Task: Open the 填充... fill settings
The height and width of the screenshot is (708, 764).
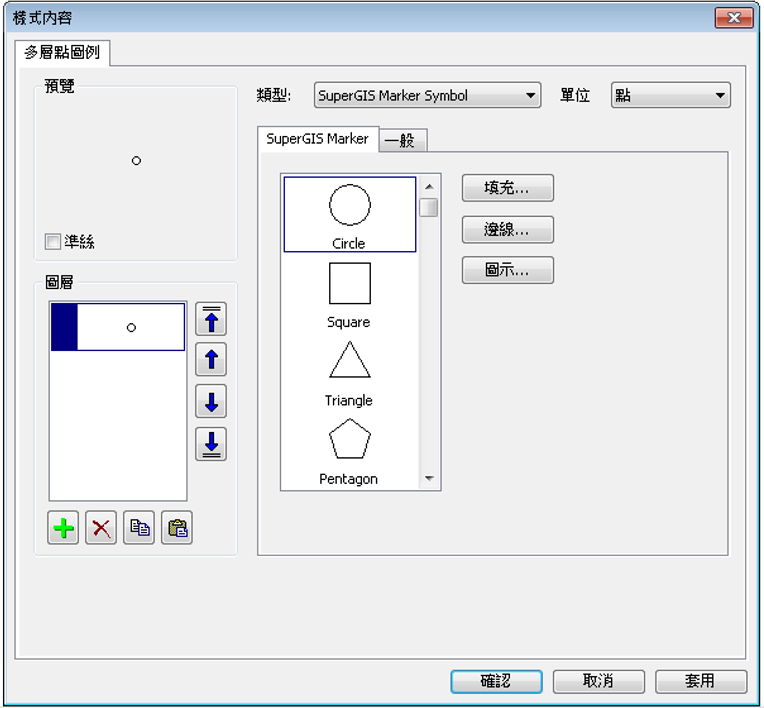Action: [508, 188]
